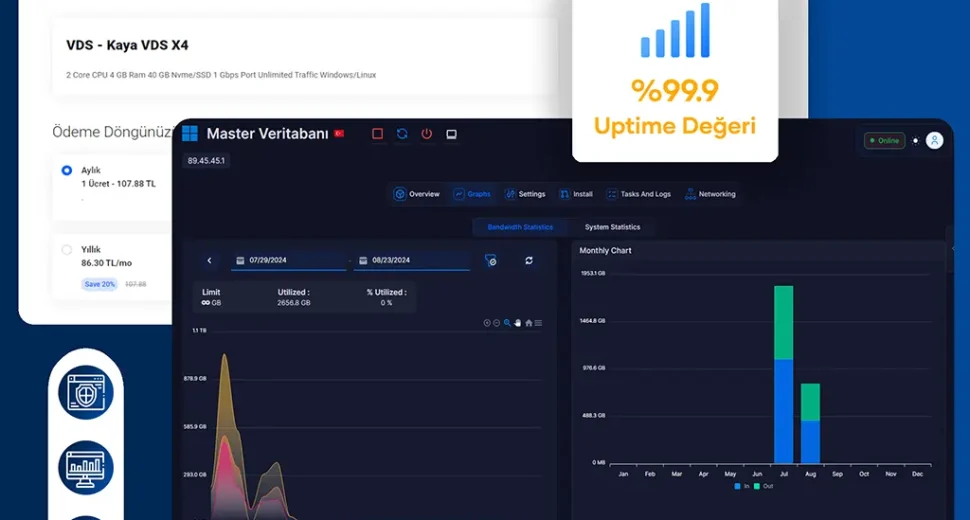Viewport: 970px width, 520px height.
Task: Open the console monitor icon
Action: coord(451,134)
